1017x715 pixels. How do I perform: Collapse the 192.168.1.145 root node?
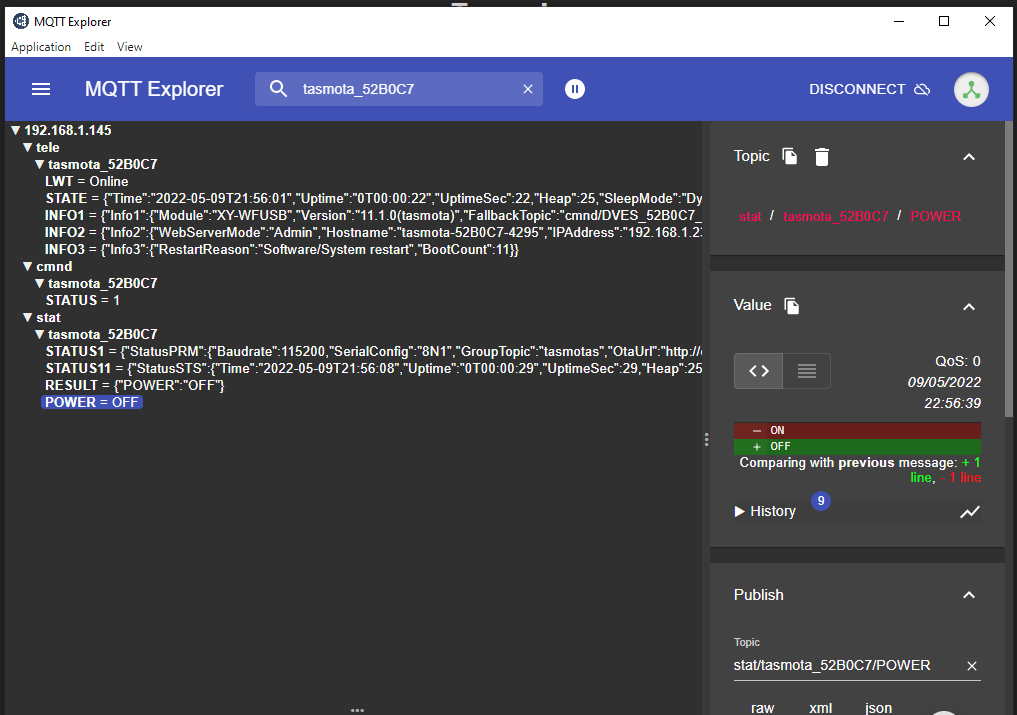(x=16, y=130)
